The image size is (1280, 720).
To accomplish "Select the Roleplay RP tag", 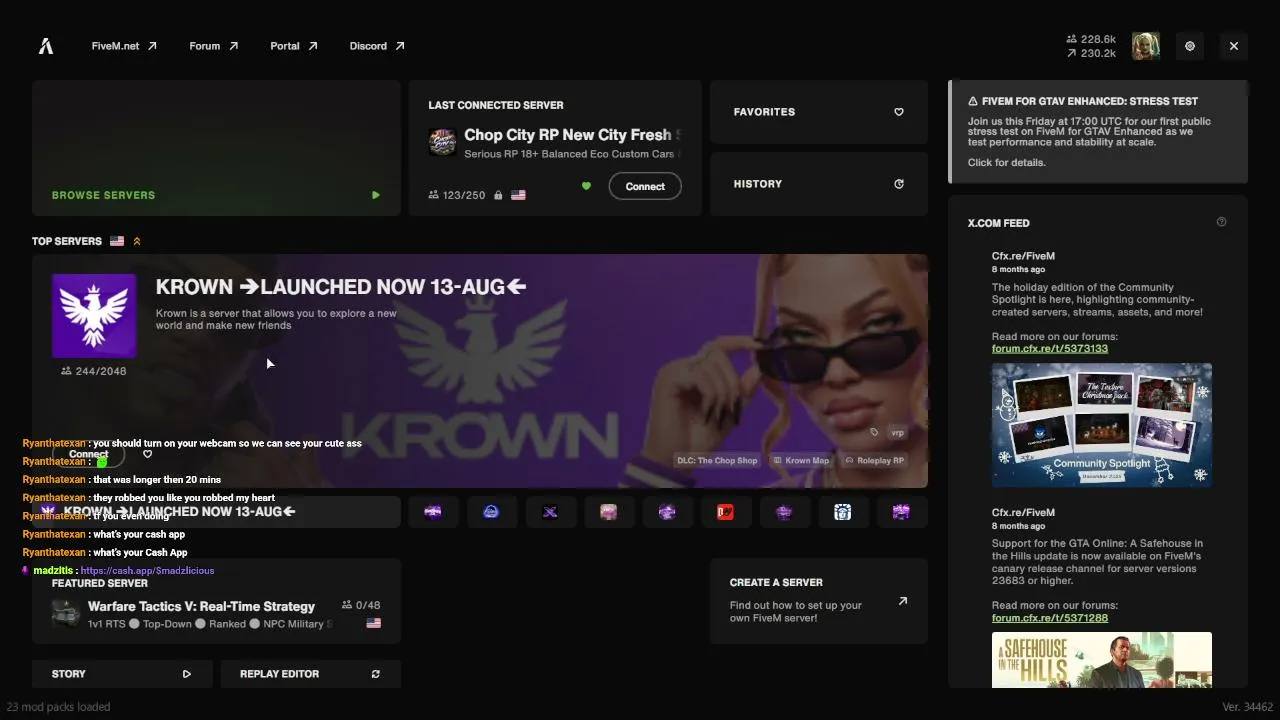I will click(x=875, y=461).
